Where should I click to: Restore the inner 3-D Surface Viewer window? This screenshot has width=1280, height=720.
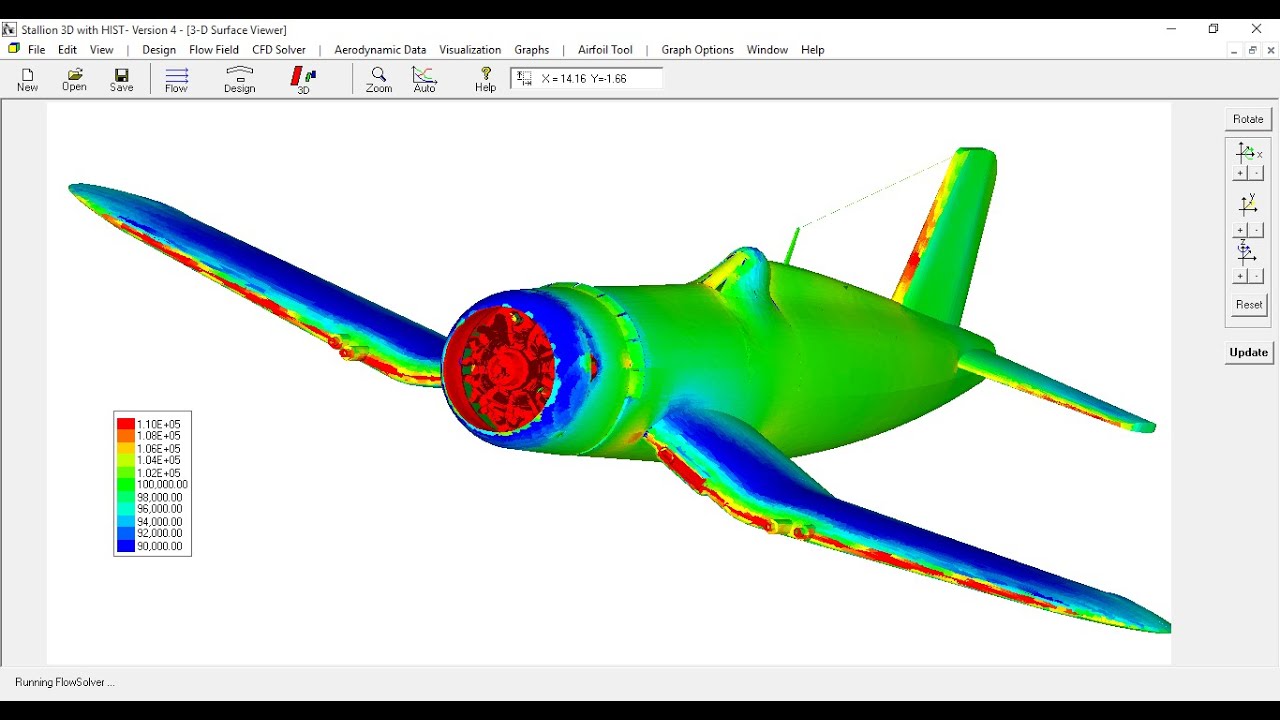tap(1253, 50)
